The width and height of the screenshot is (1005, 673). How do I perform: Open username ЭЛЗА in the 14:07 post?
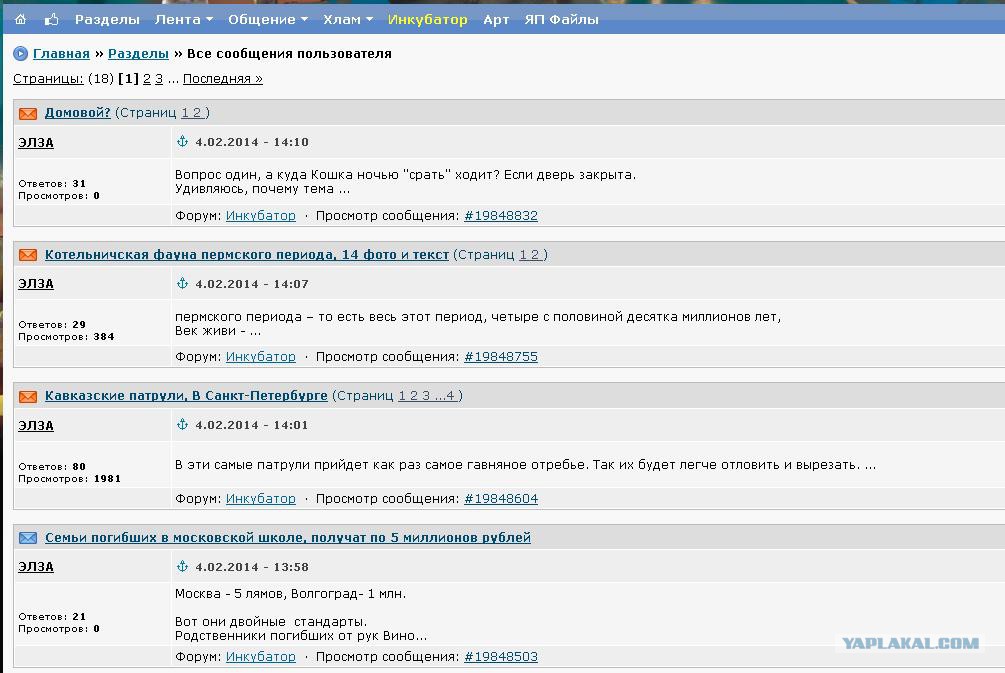click(x=36, y=284)
